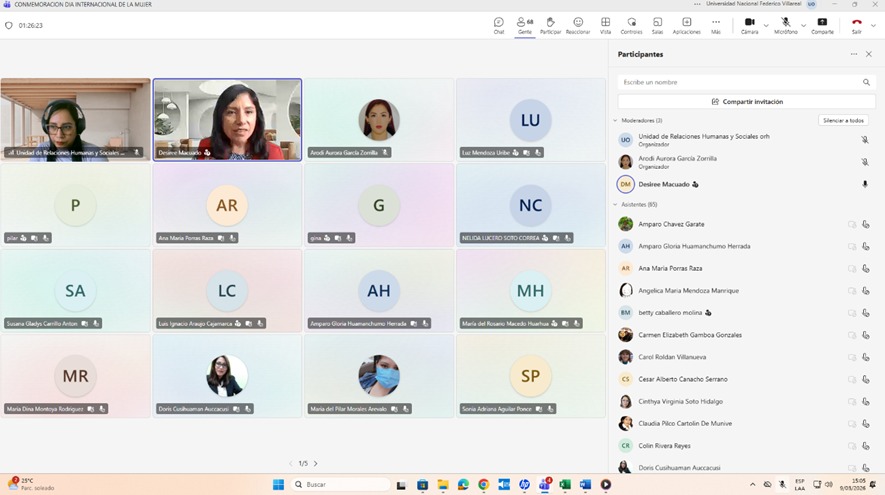
Task: Expand the Salir dropdown arrow
Action: 873,25
